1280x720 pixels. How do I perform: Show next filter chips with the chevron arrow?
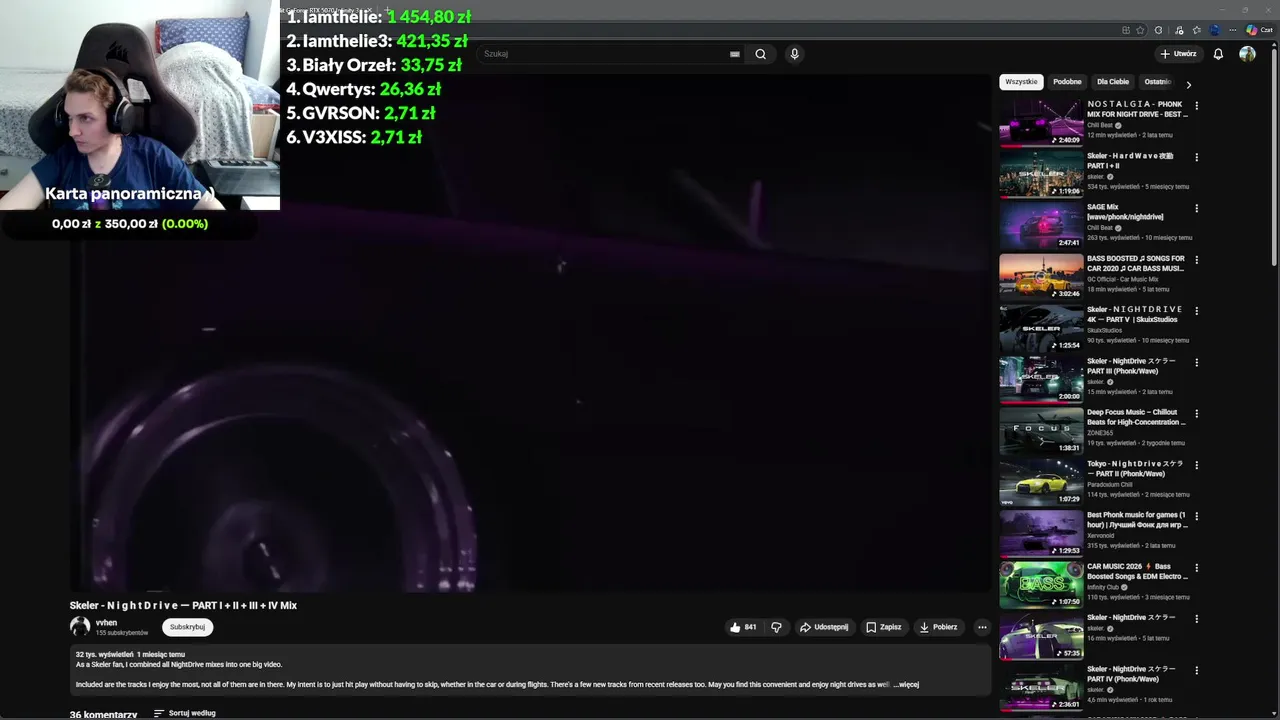tap(1188, 85)
